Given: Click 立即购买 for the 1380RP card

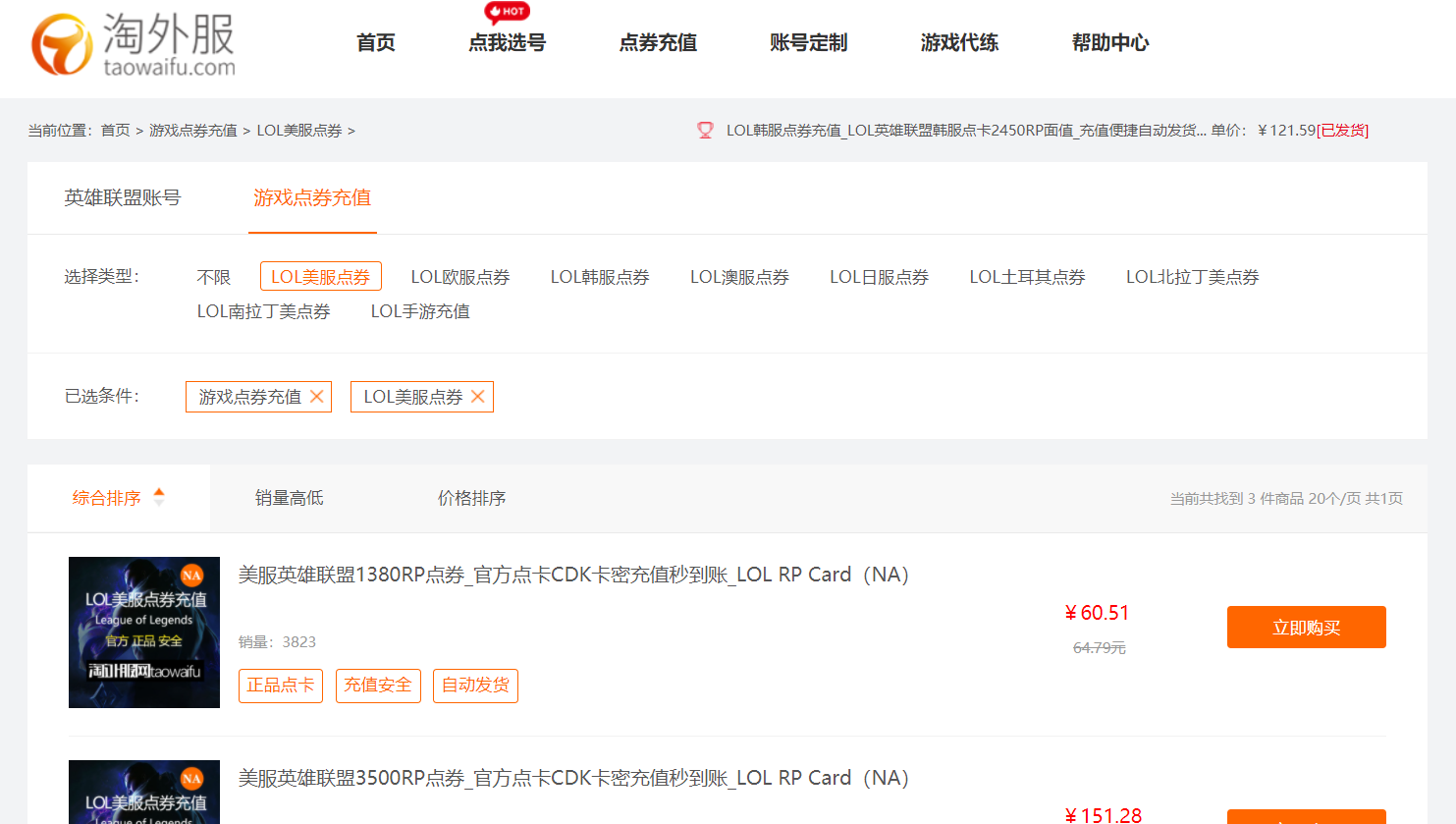Looking at the screenshot, I should point(1307,627).
